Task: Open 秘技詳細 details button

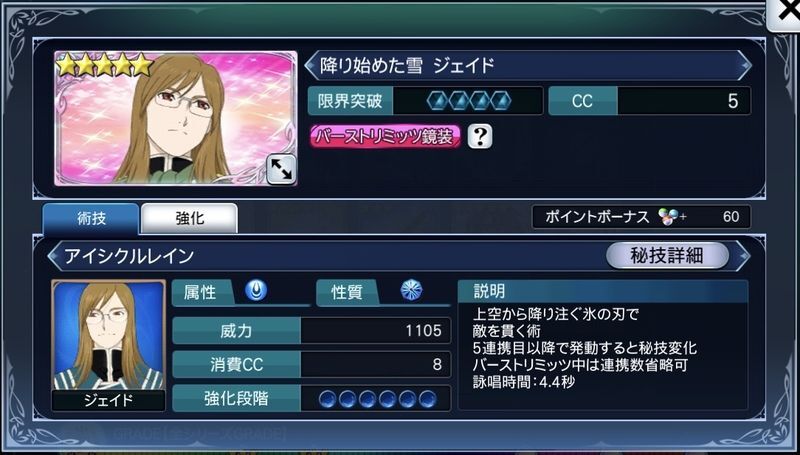Action: point(667,256)
